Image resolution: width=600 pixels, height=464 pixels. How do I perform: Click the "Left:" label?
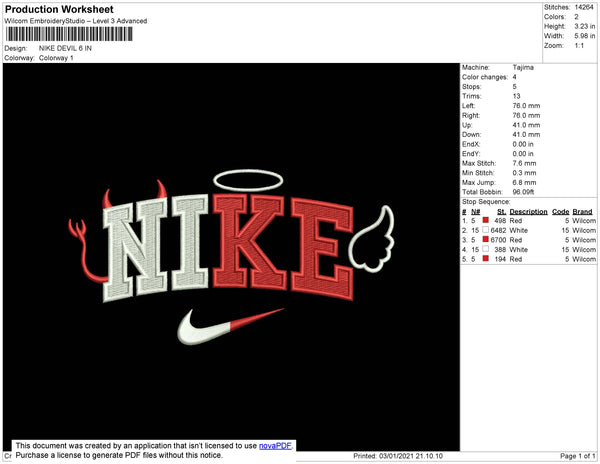[x=468, y=106]
